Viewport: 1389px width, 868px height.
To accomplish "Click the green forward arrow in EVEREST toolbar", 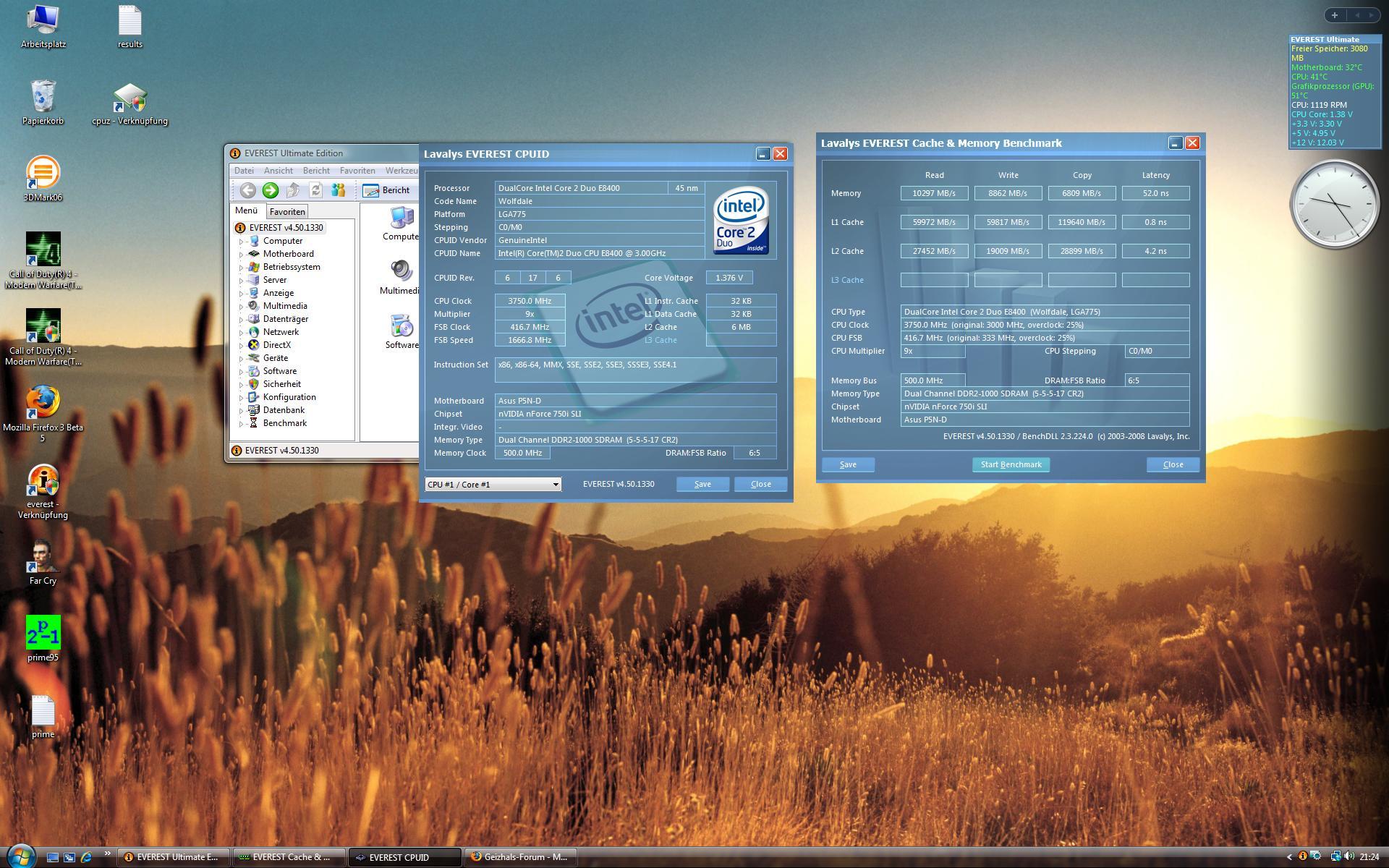I will (x=271, y=190).
